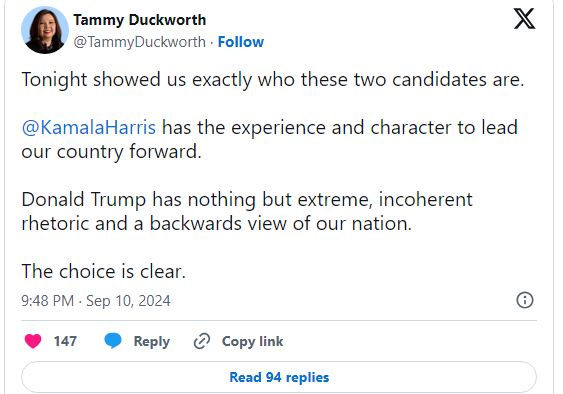Click the Copy link label
This screenshot has height=394, width=563.
coord(252,341)
